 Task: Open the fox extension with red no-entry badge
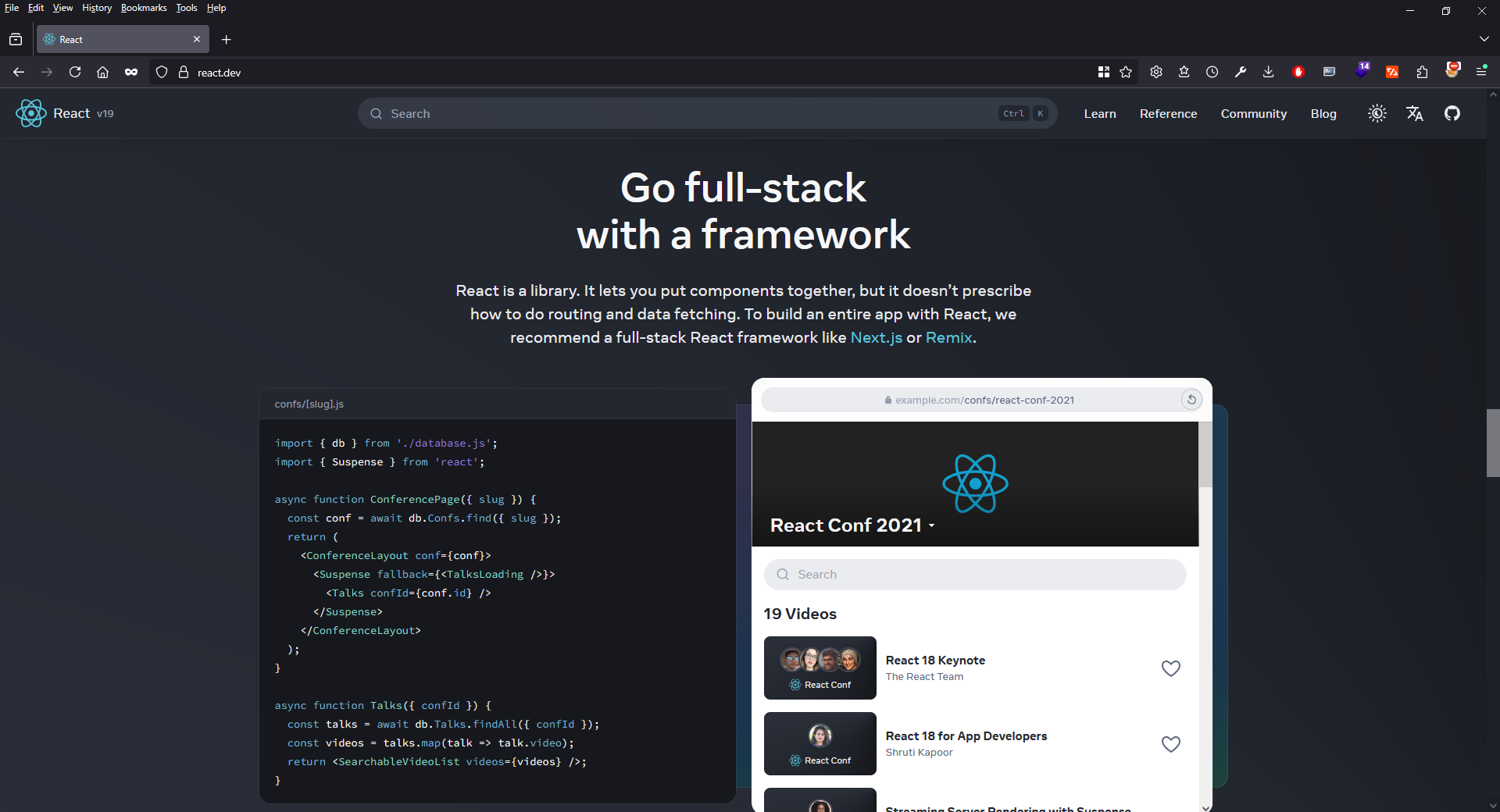tap(1452, 69)
